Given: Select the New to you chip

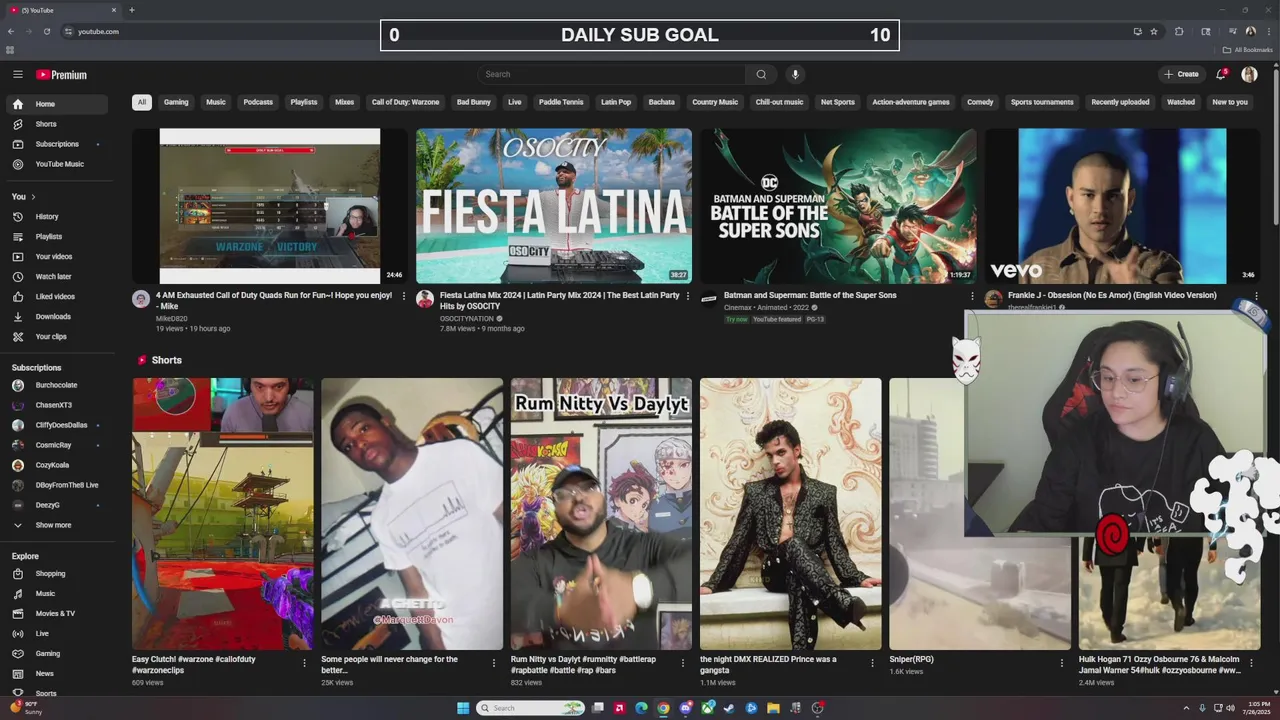Looking at the screenshot, I should 1230,102.
